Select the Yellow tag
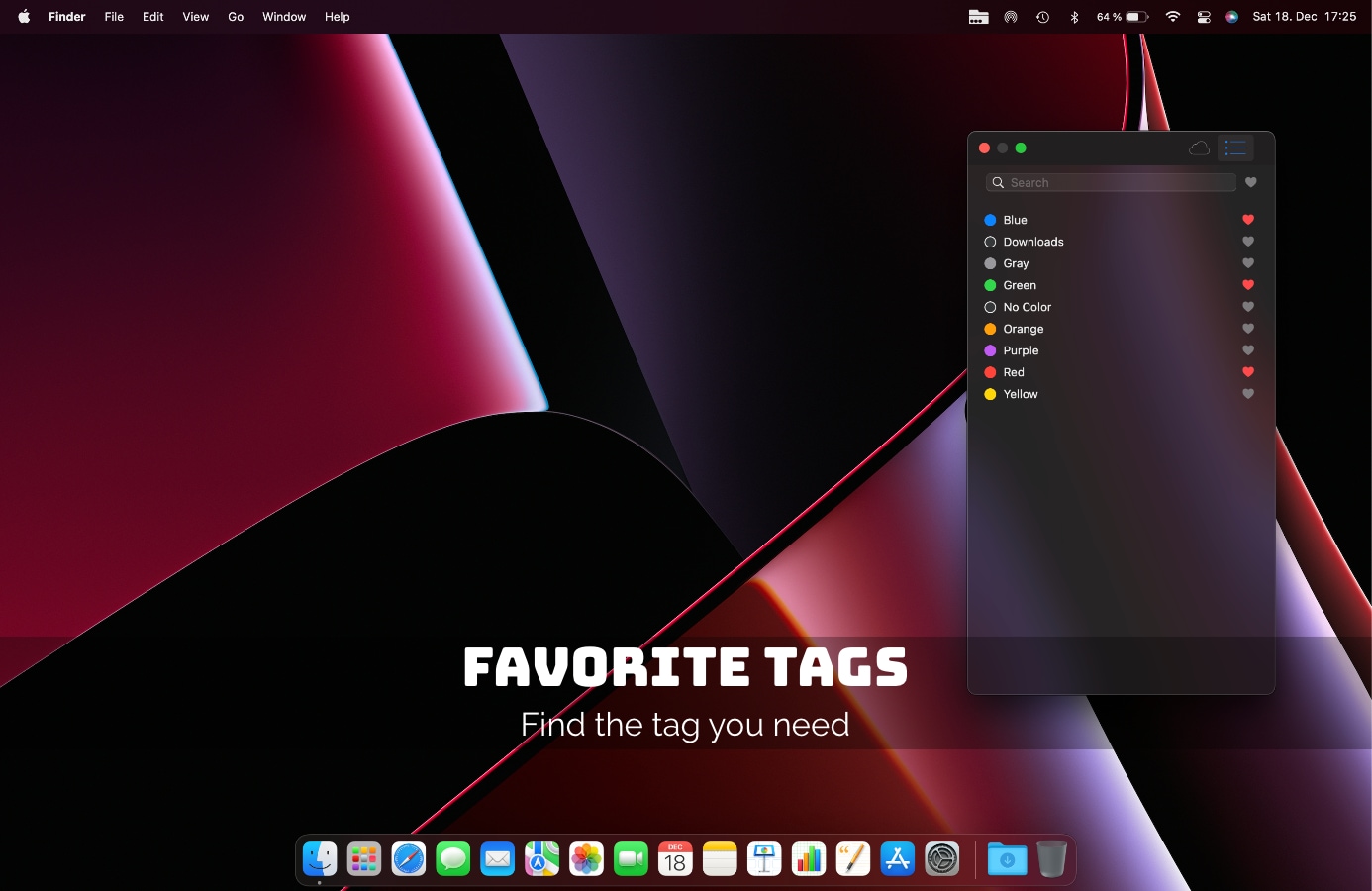This screenshot has height=891, width=1372. 1020,394
